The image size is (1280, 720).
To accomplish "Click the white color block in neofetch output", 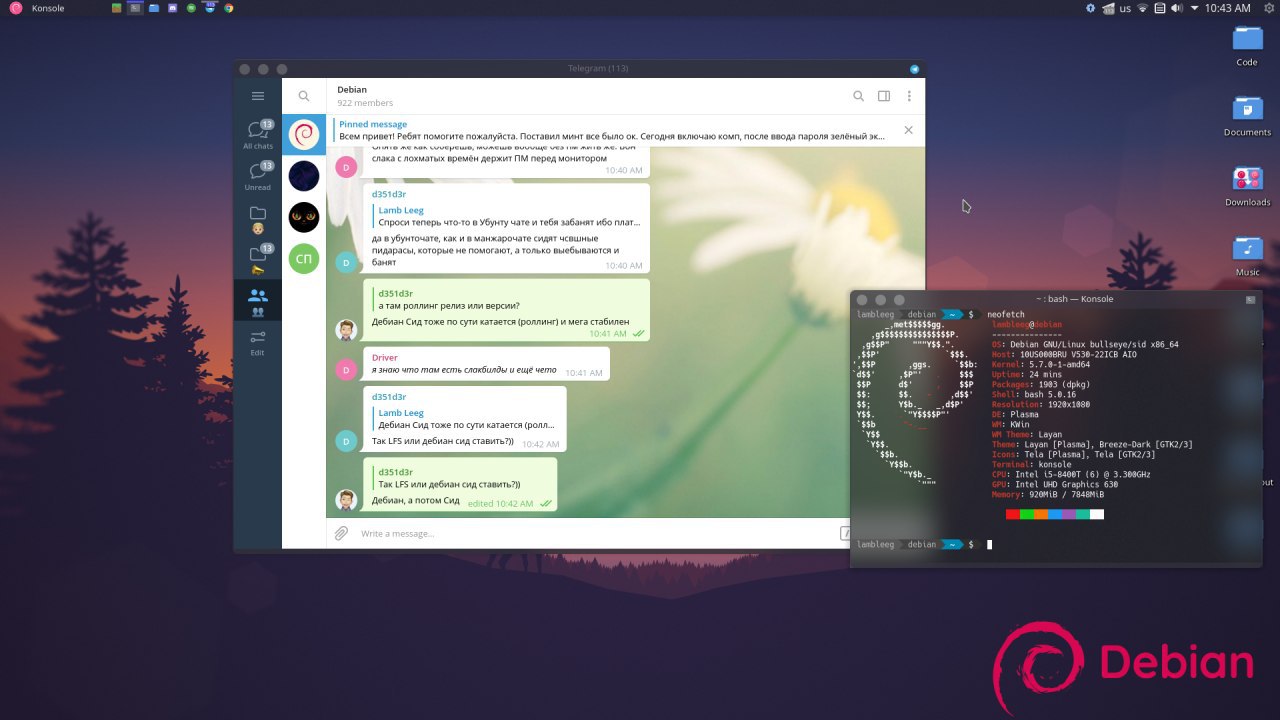I will 1097,514.
